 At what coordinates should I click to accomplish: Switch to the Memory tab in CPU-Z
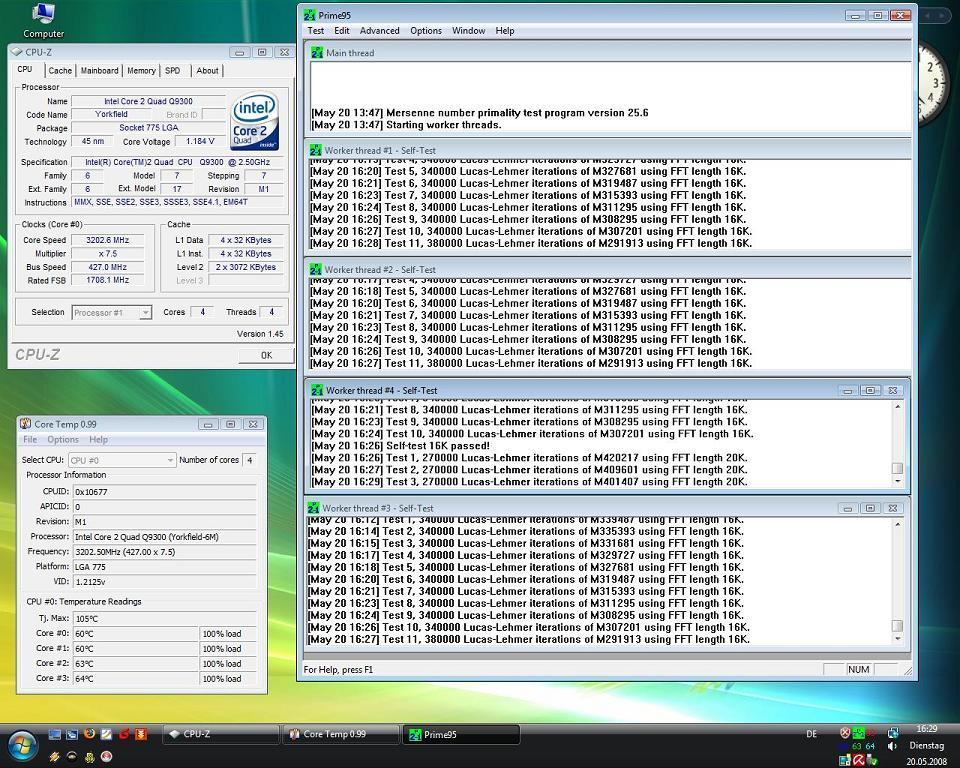point(141,70)
